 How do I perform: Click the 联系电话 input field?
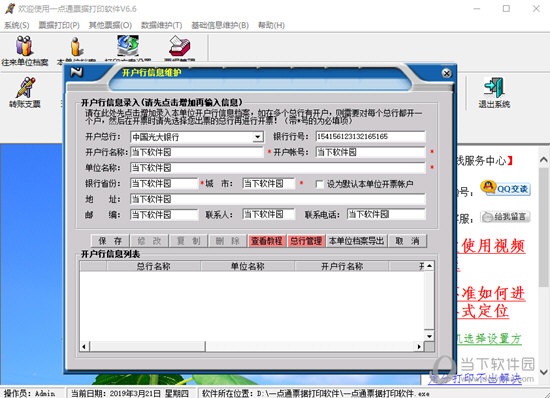386,214
